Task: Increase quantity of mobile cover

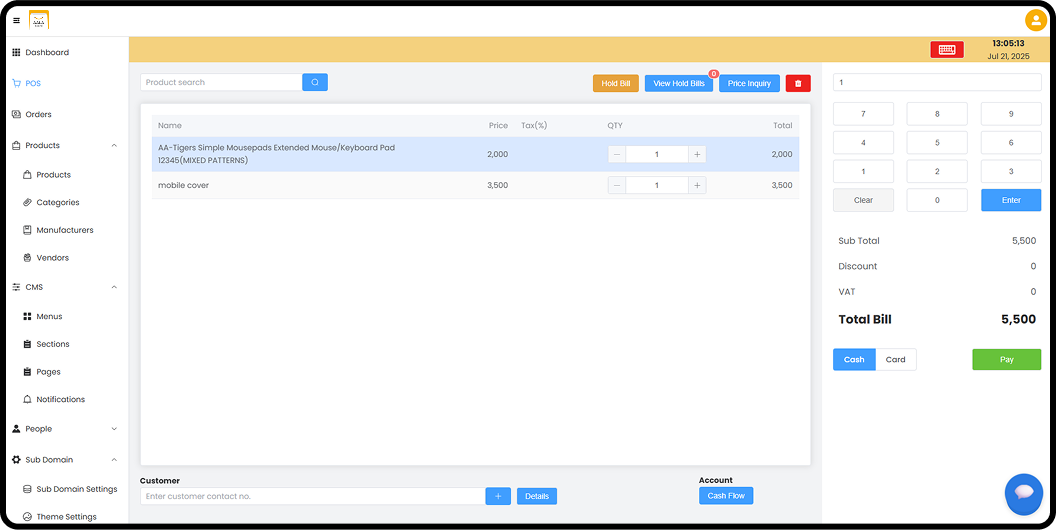Action: click(x=697, y=185)
